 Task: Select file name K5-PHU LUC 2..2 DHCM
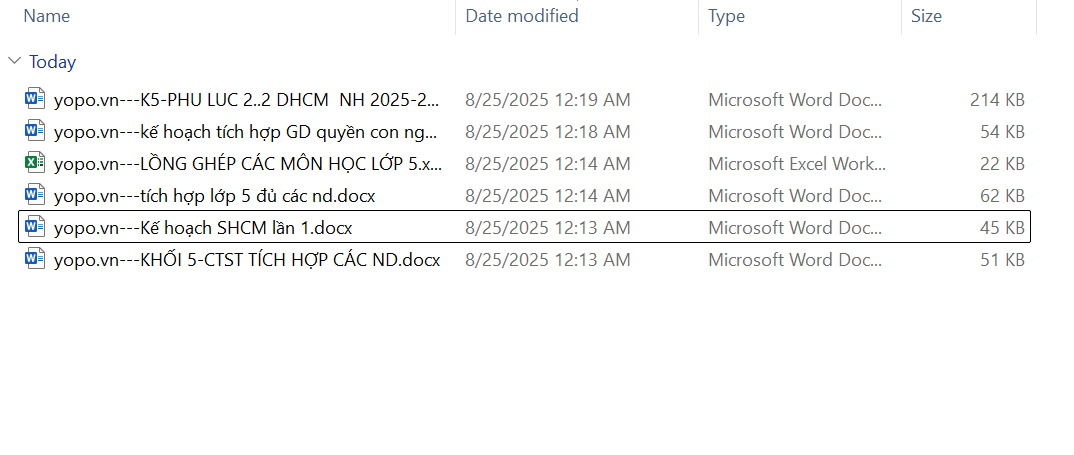coord(247,100)
